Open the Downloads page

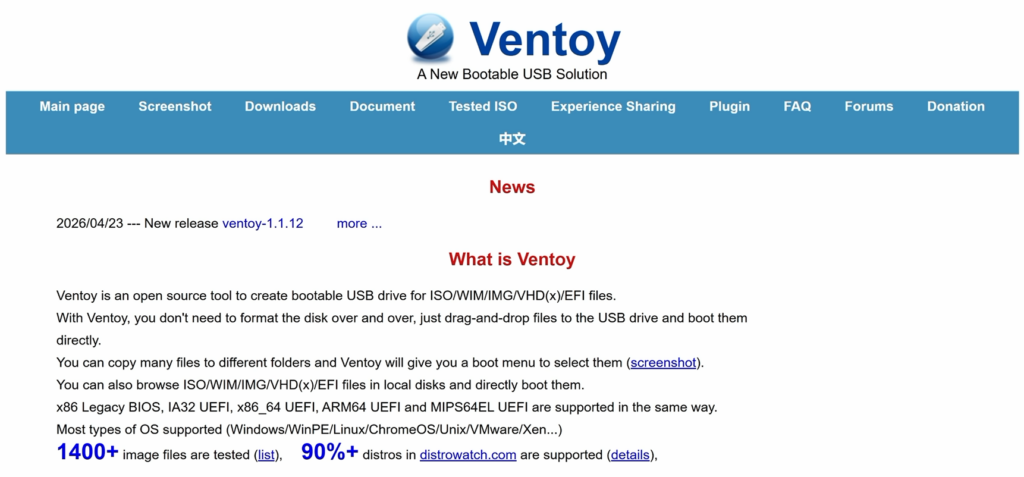tap(280, 107)
